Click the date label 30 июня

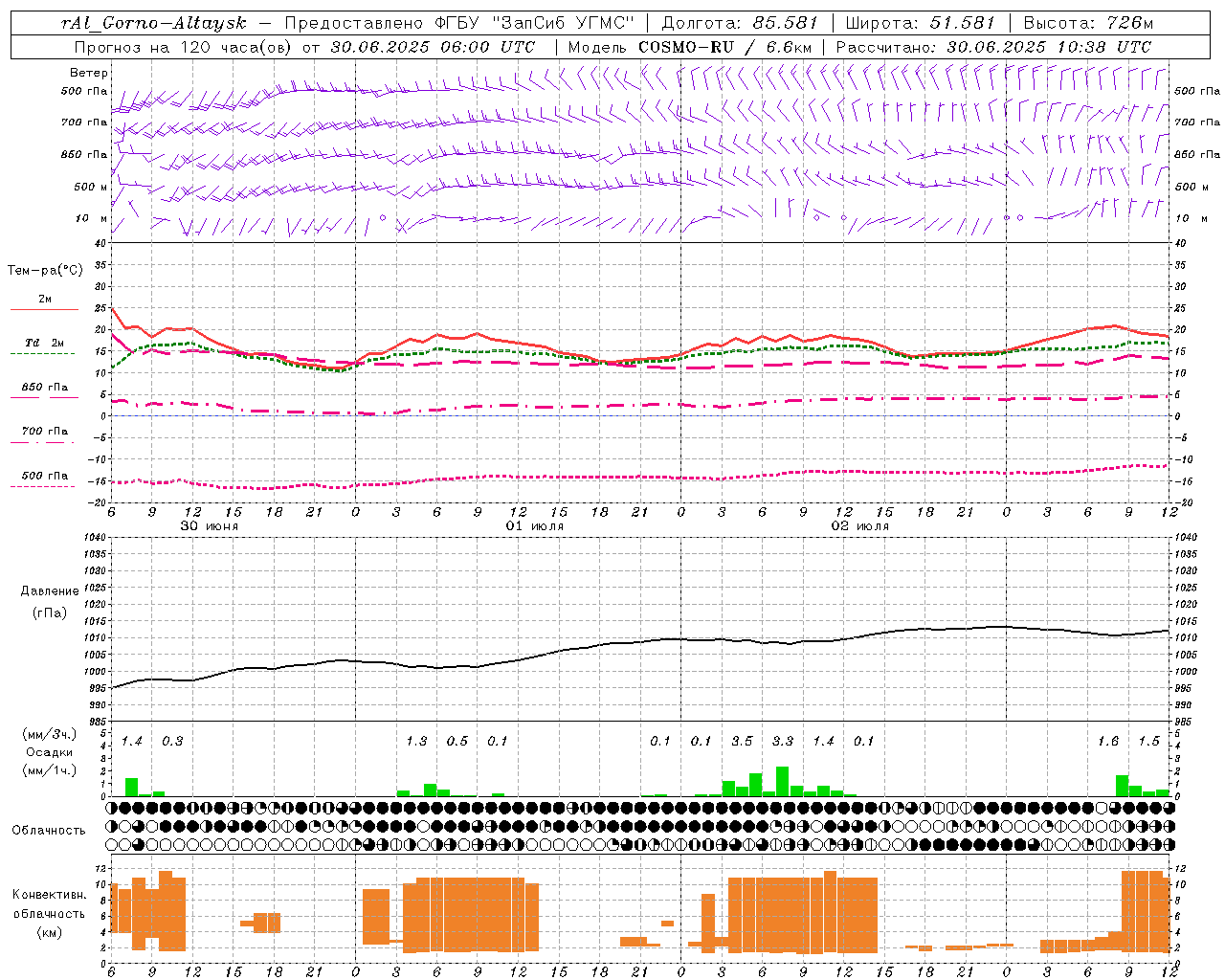[210, 526]
